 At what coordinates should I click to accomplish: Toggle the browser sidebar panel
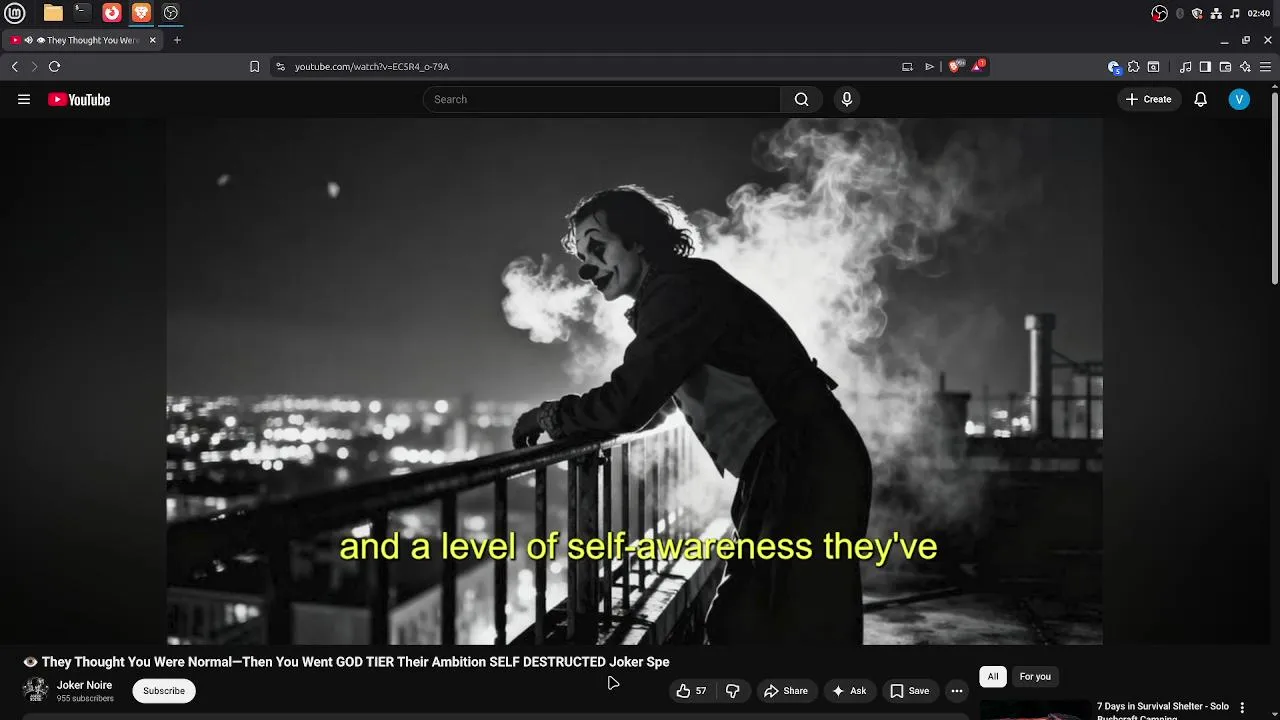[x=1205, y=67]
